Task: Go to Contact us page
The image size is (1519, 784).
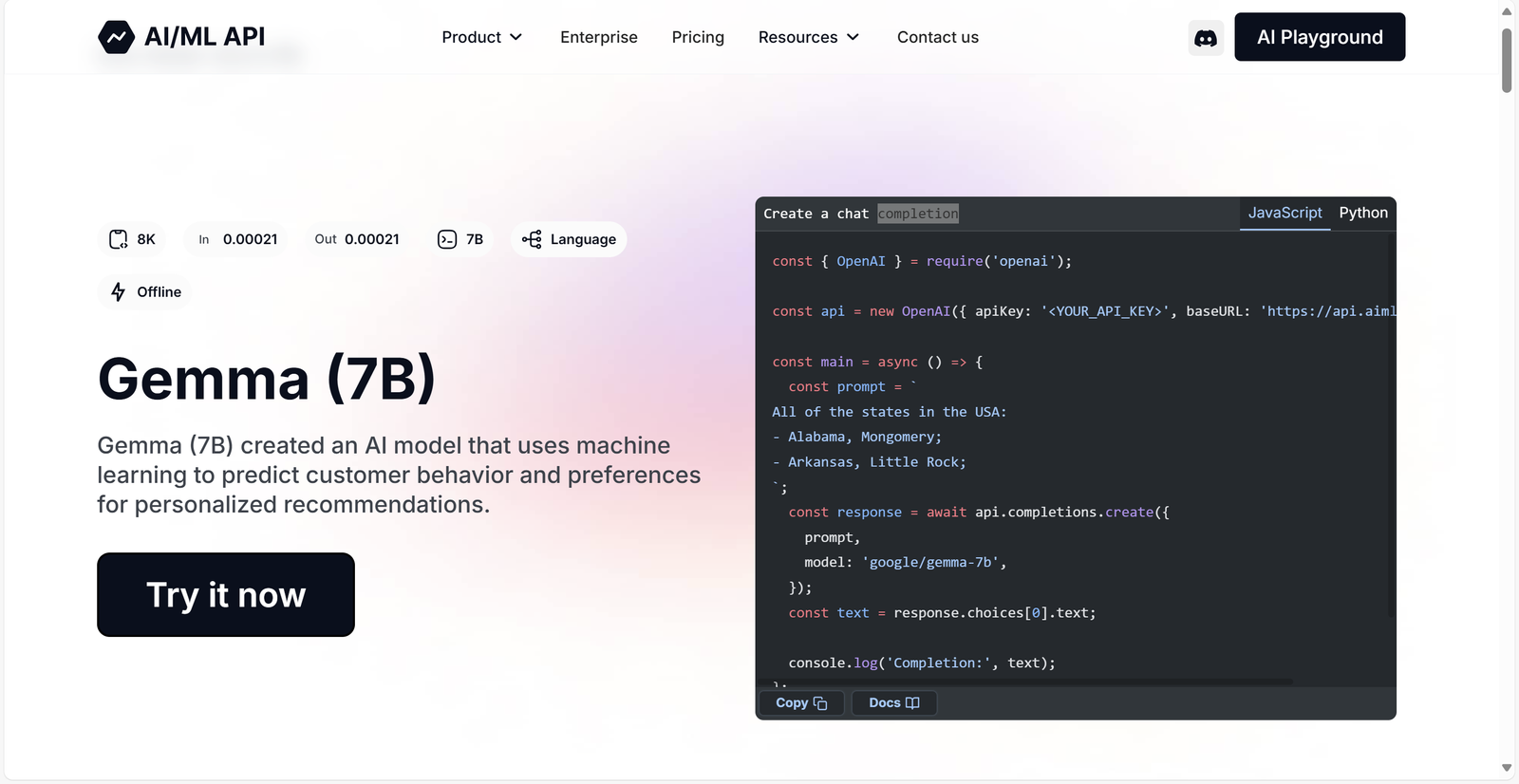Action: 938,37
